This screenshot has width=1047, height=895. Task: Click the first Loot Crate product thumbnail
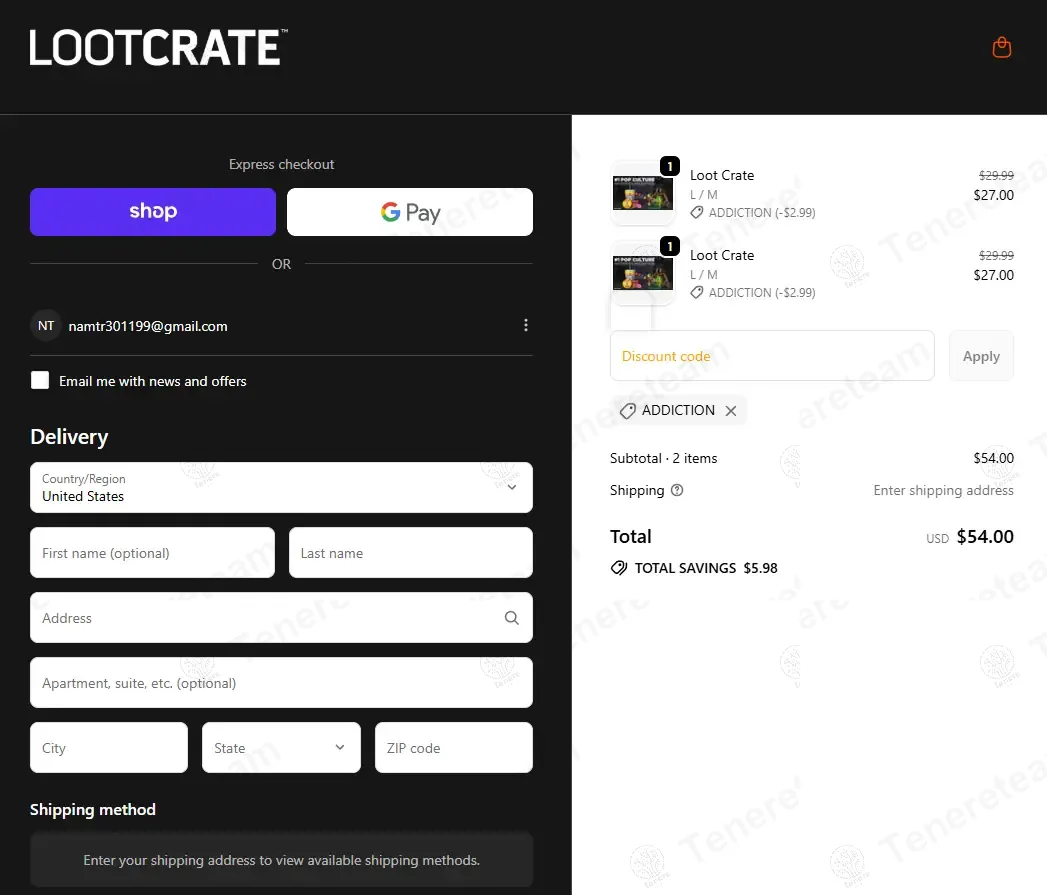[x=643, y=194]
